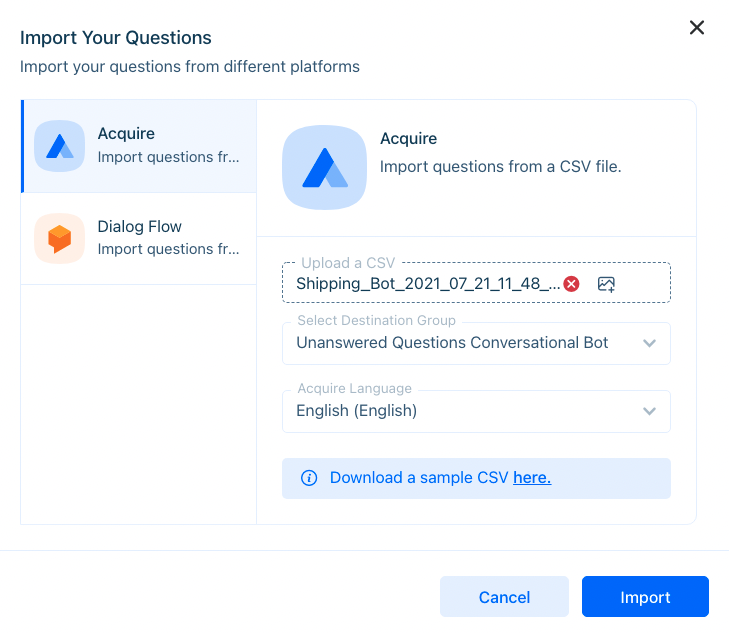Follow the sample CSV 'here' link

(532, 478)
